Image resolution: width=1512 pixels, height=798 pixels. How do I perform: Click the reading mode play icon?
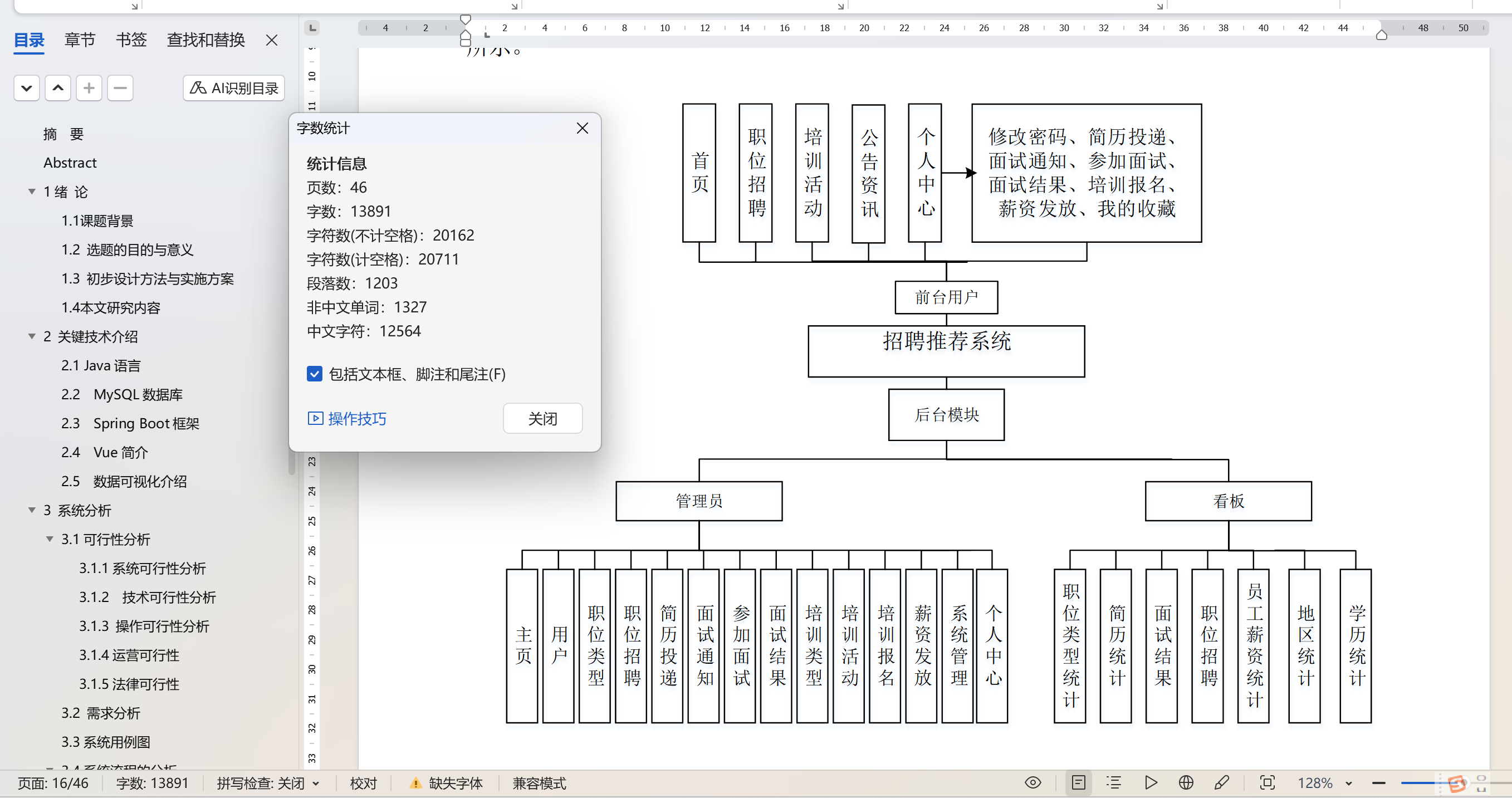pyautogui.click(x=1151, y=783)
